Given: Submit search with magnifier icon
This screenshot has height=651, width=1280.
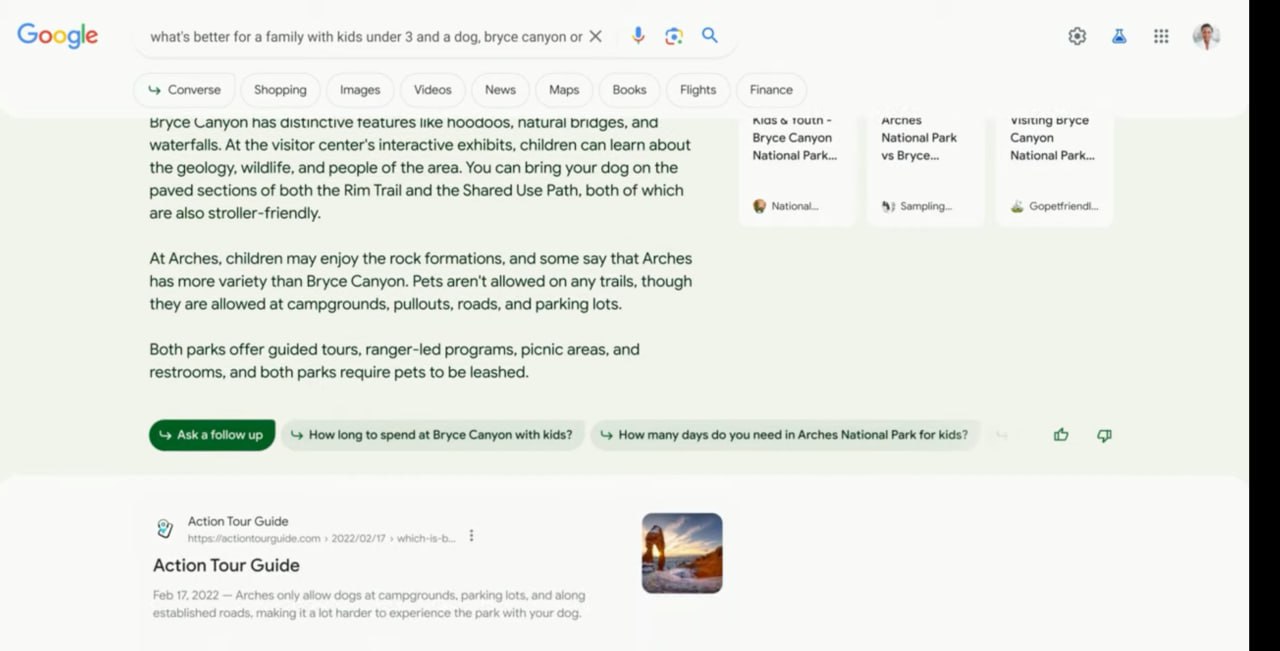Looking at the screenshot, I should (x=710, y=36).
